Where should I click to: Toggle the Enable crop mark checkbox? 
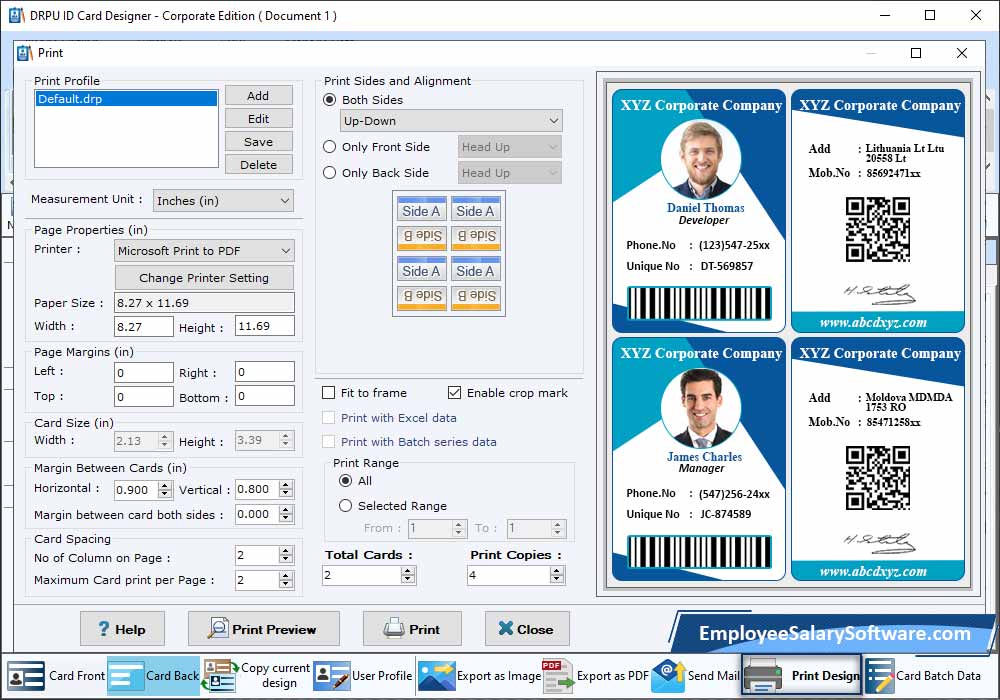click(x=454, y=393)
